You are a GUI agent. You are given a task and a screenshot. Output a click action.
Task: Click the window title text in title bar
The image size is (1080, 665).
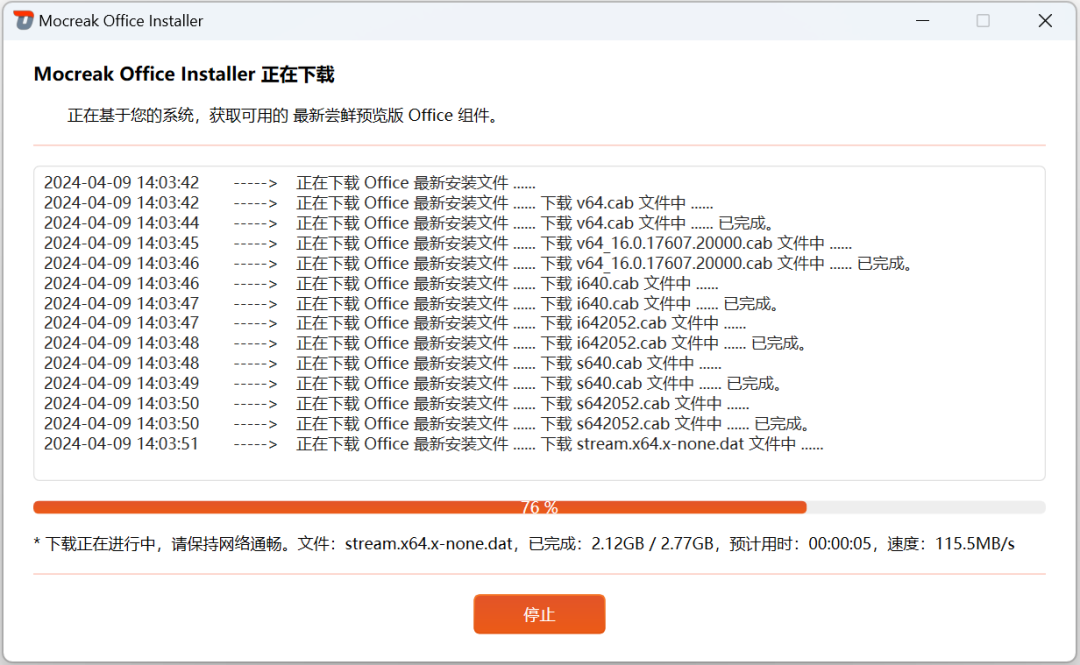click(x=121, y=20)
